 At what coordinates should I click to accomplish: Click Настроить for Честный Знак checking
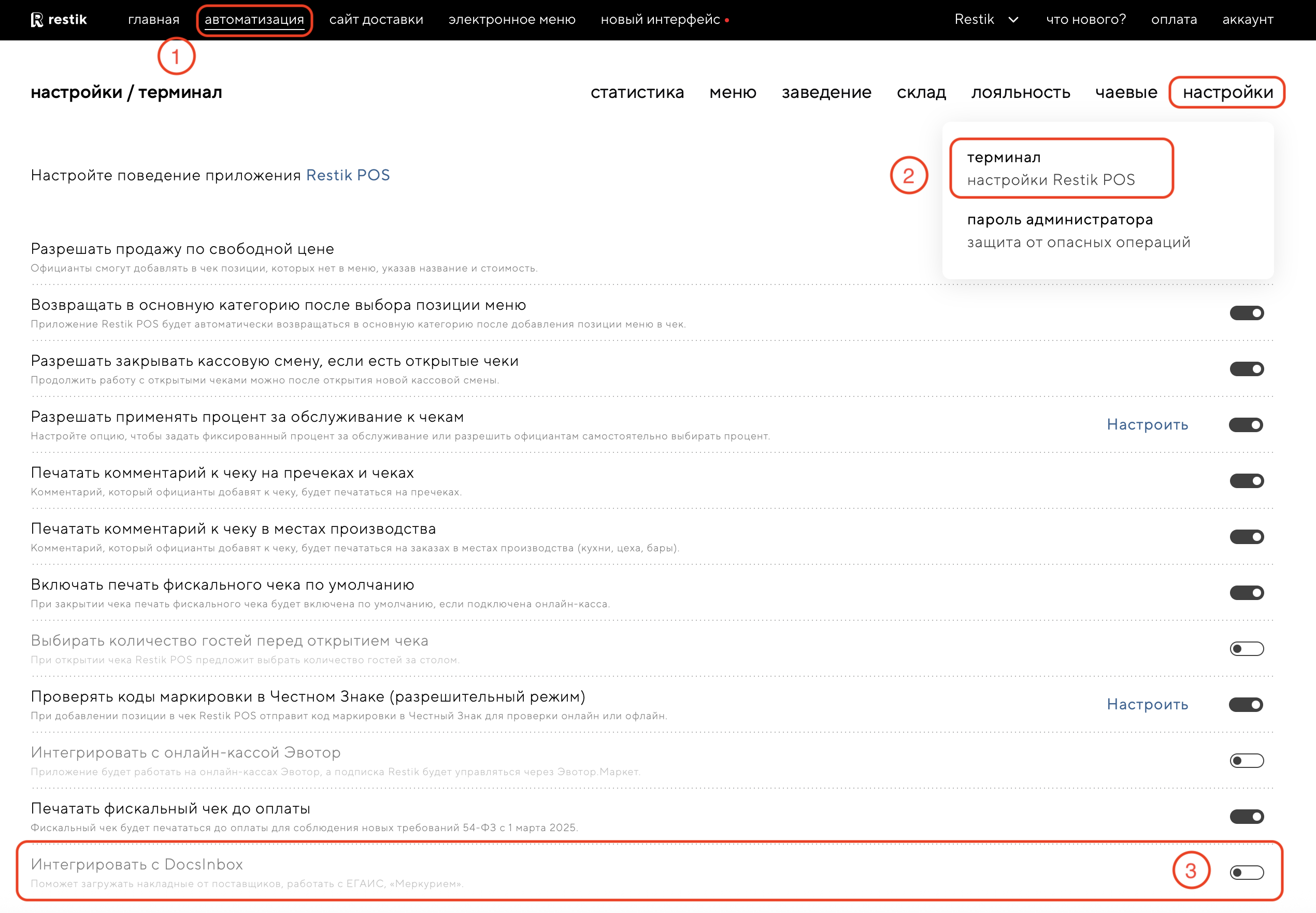1147,704
